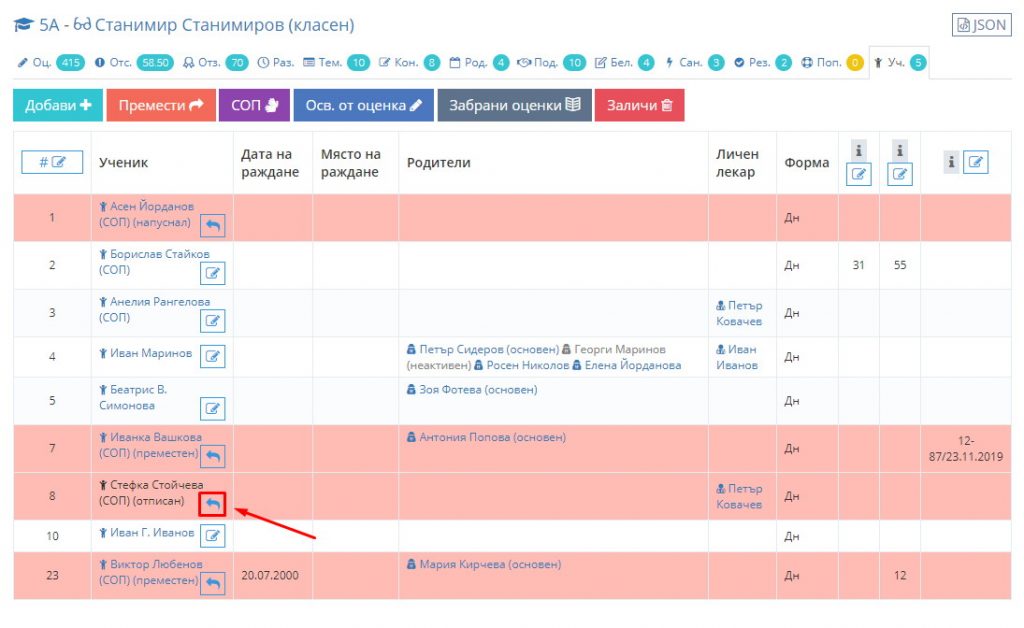Click the edit icon next to Иван Г. Иванов
Viewport: 1024px width, 628px height.
coord(212,536)
